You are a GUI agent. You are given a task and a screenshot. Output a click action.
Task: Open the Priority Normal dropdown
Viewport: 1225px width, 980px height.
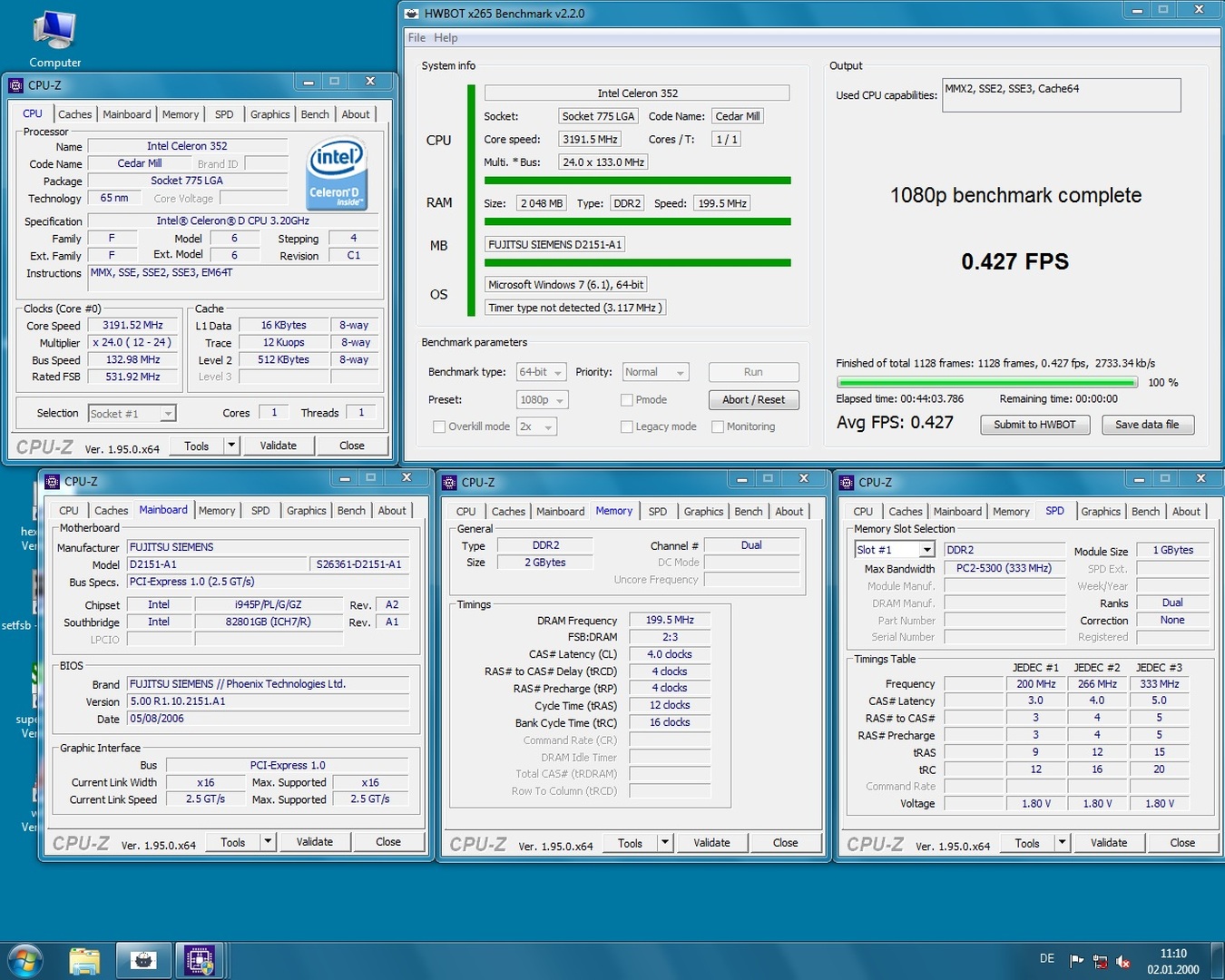tap(655, 372)
